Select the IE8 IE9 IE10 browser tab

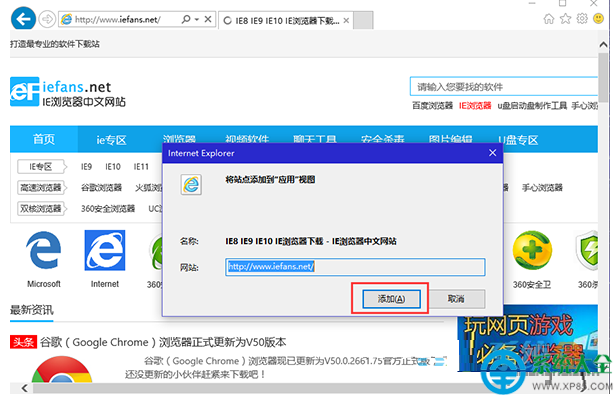coord(285,20)
